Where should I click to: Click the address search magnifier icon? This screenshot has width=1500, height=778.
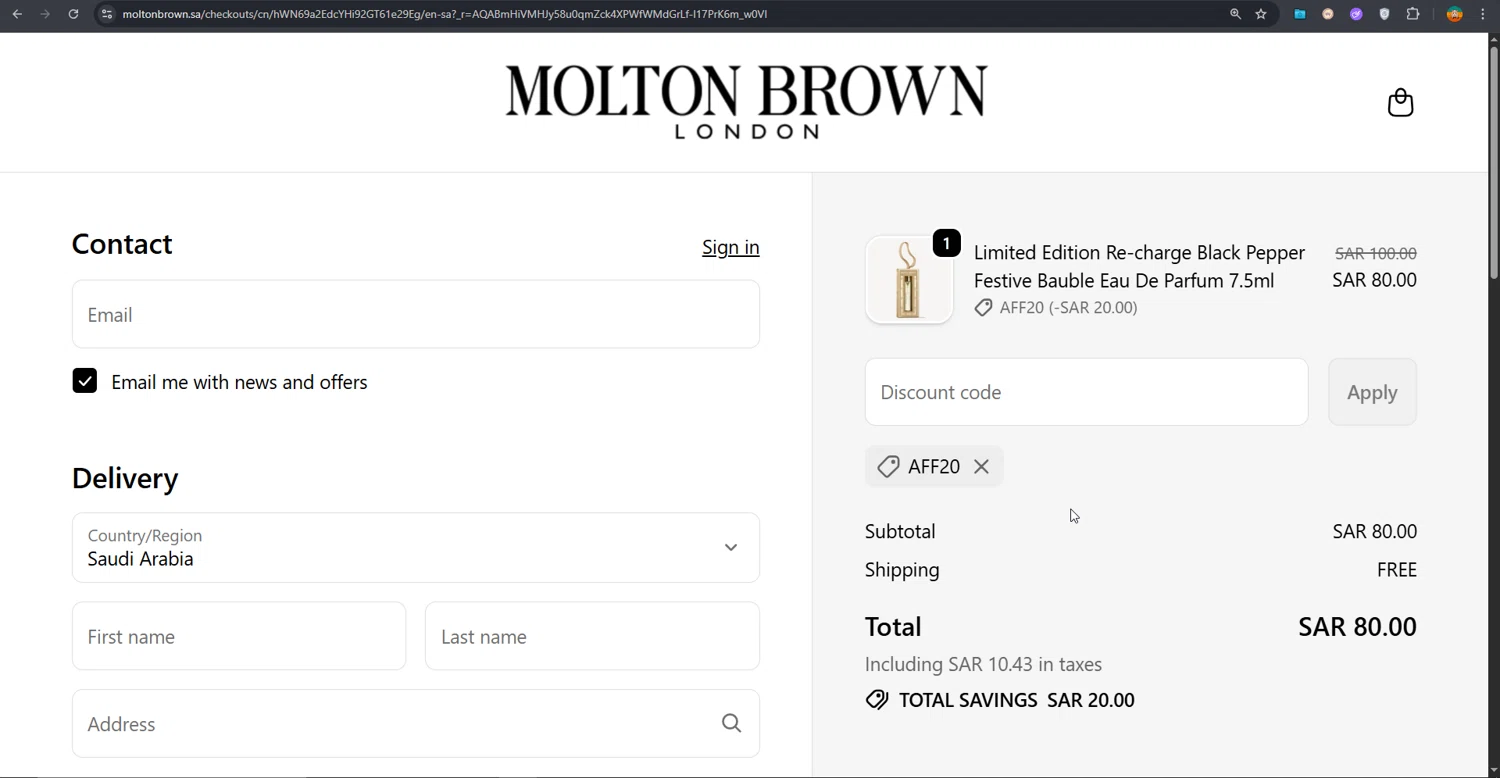tap(731, 723)
